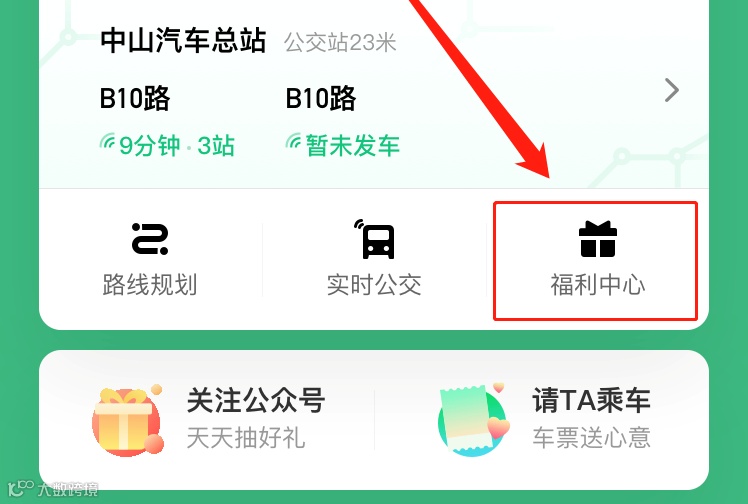Viewport: 748px width, 504px height.
Task: Tap the orange gift box icon
Action: coord(128,420)
